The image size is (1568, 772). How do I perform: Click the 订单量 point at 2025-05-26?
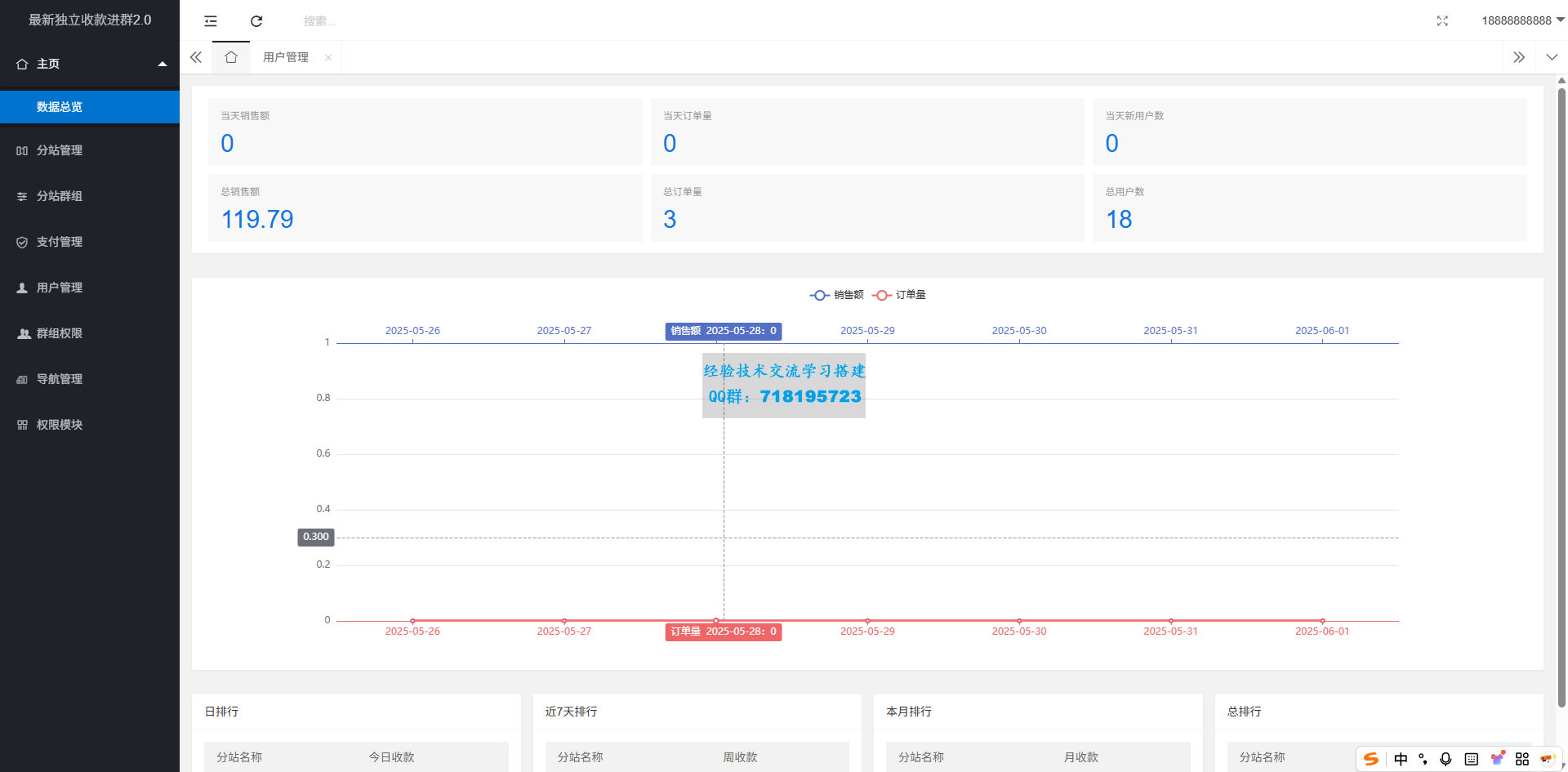pyautogui.click(x=412, y=621)
